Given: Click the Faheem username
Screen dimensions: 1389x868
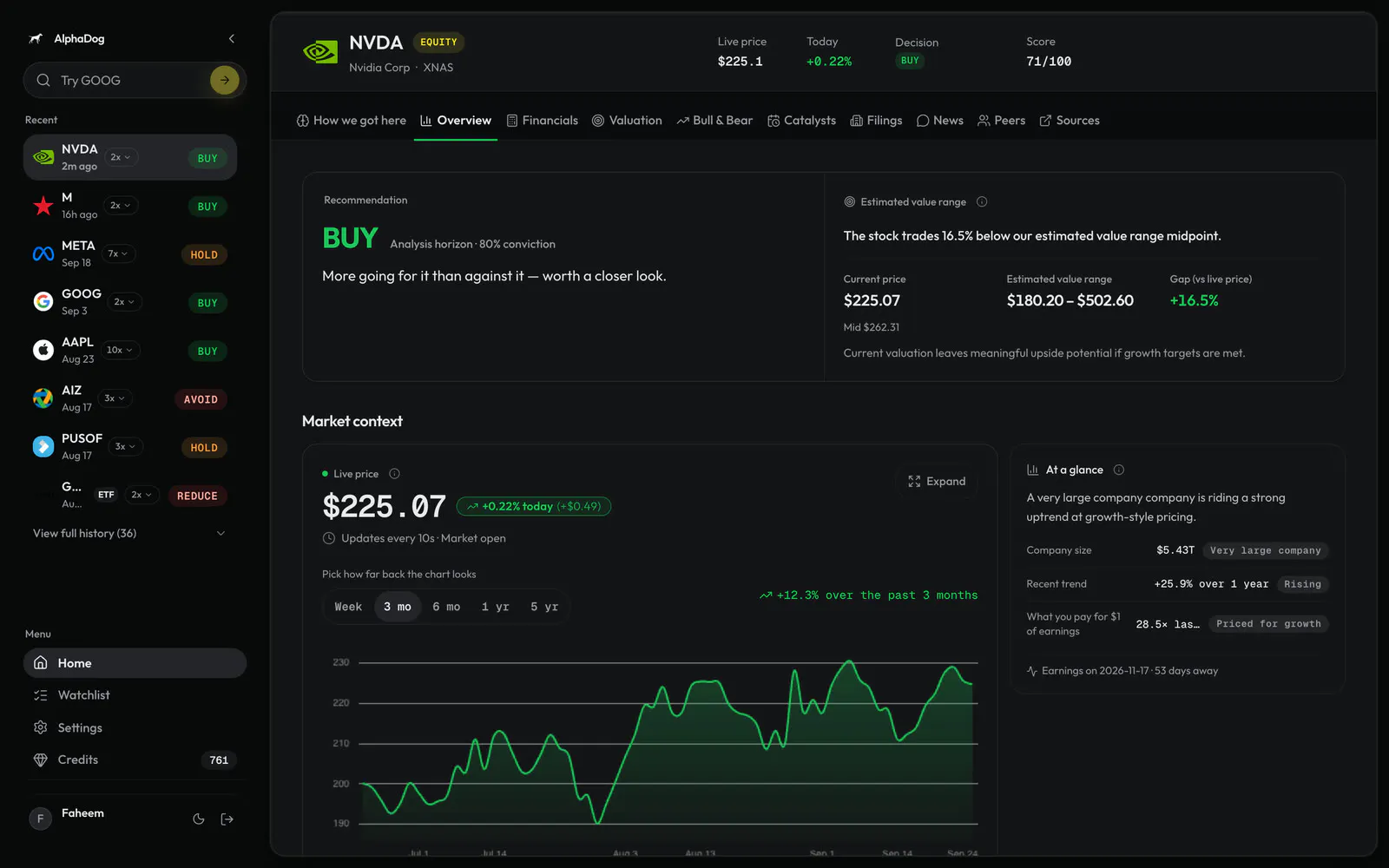Looking at the screenshot, I should (82, 813).
